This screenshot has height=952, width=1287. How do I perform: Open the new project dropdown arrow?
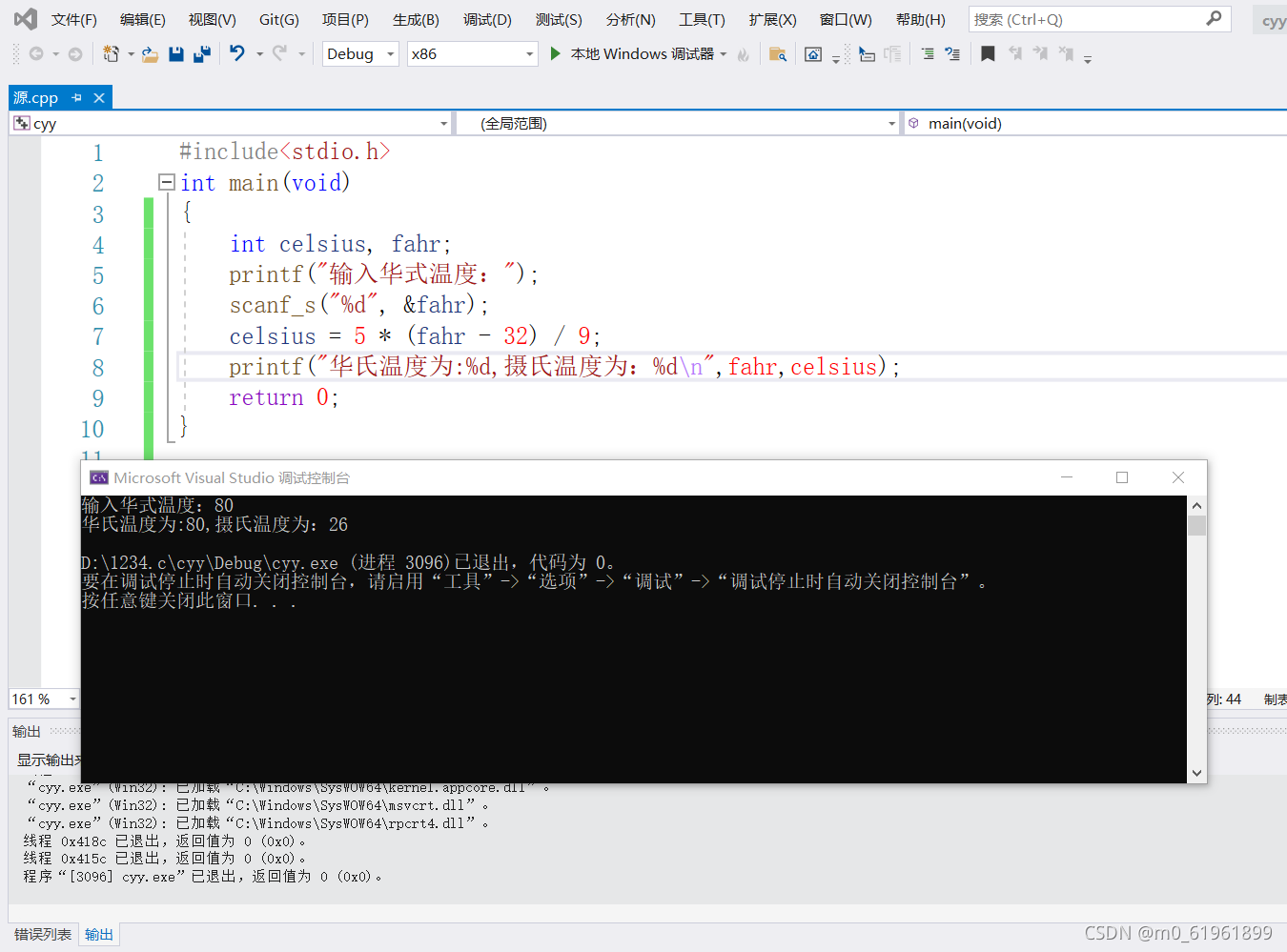(x=131, y=54)
